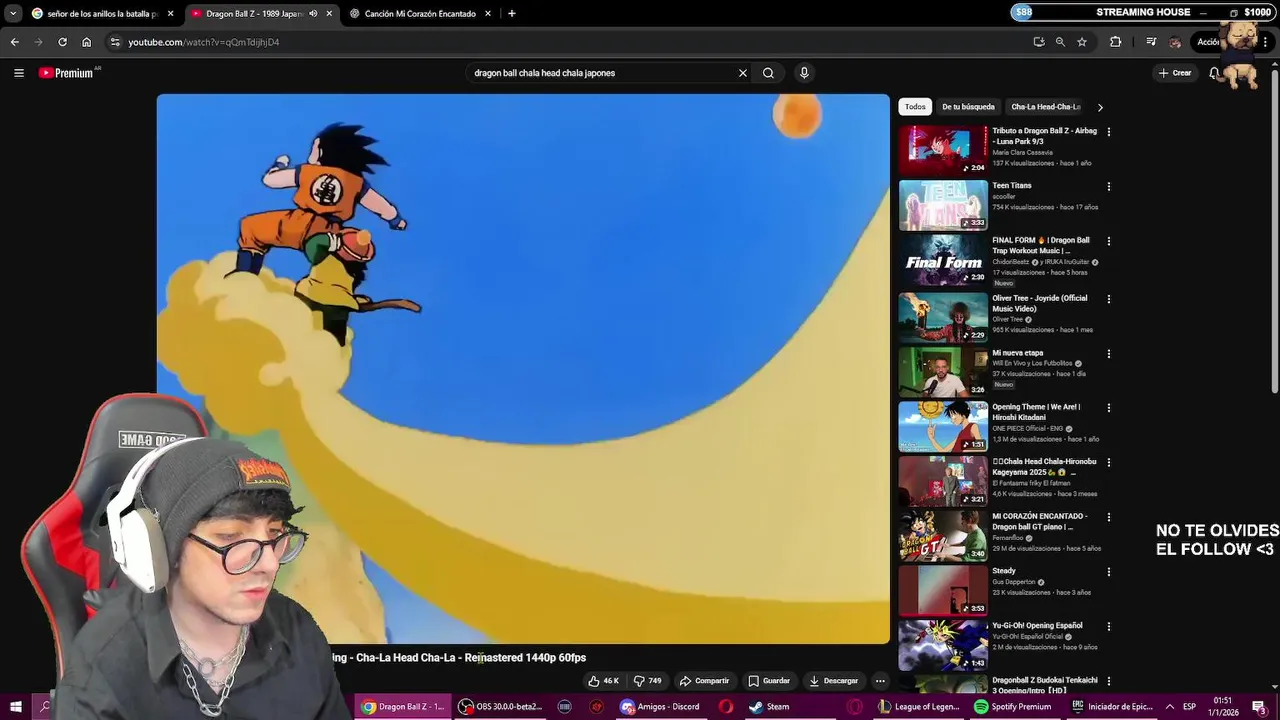Open options for Steady video
This screenshot has height=720, width=1280.
[1108, 572]
